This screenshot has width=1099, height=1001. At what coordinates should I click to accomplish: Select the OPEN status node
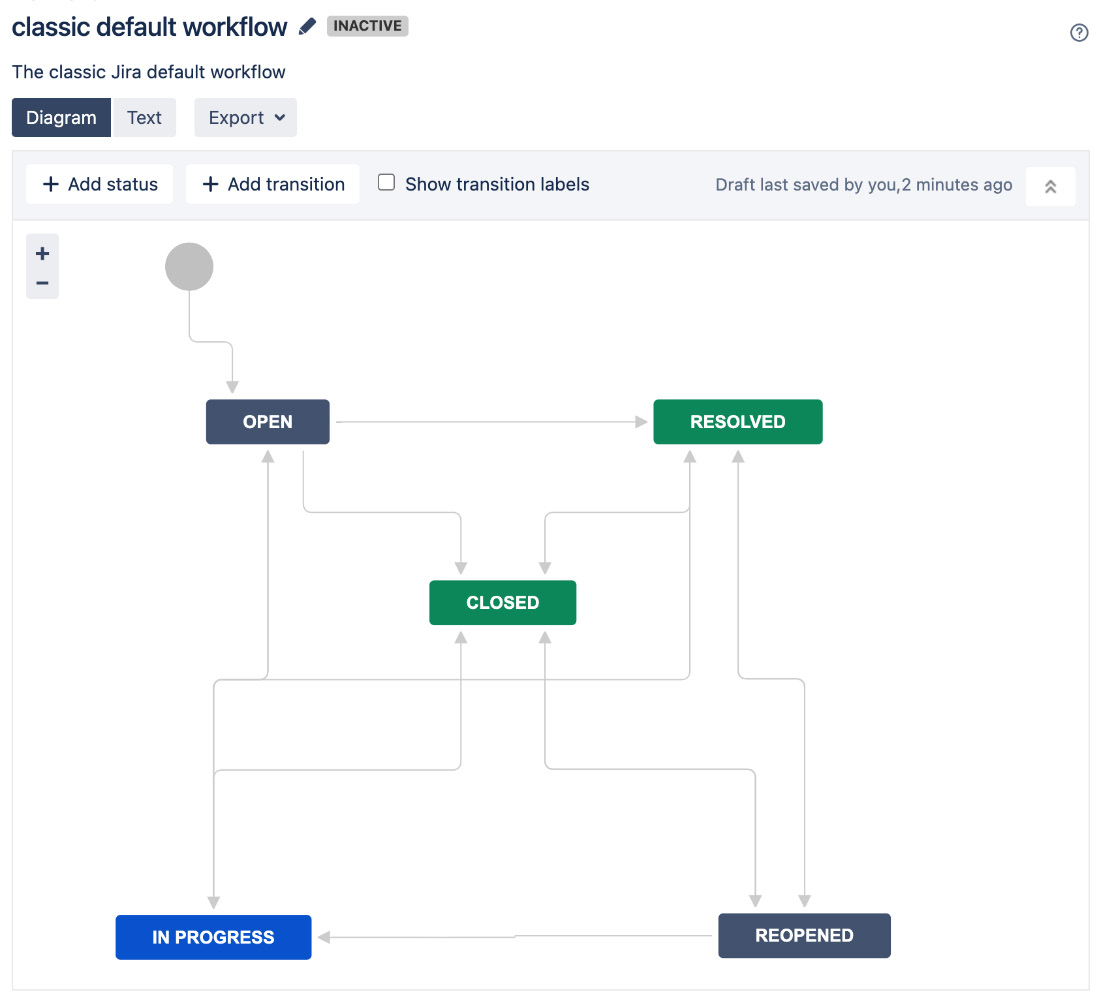(x=268, y=421)
